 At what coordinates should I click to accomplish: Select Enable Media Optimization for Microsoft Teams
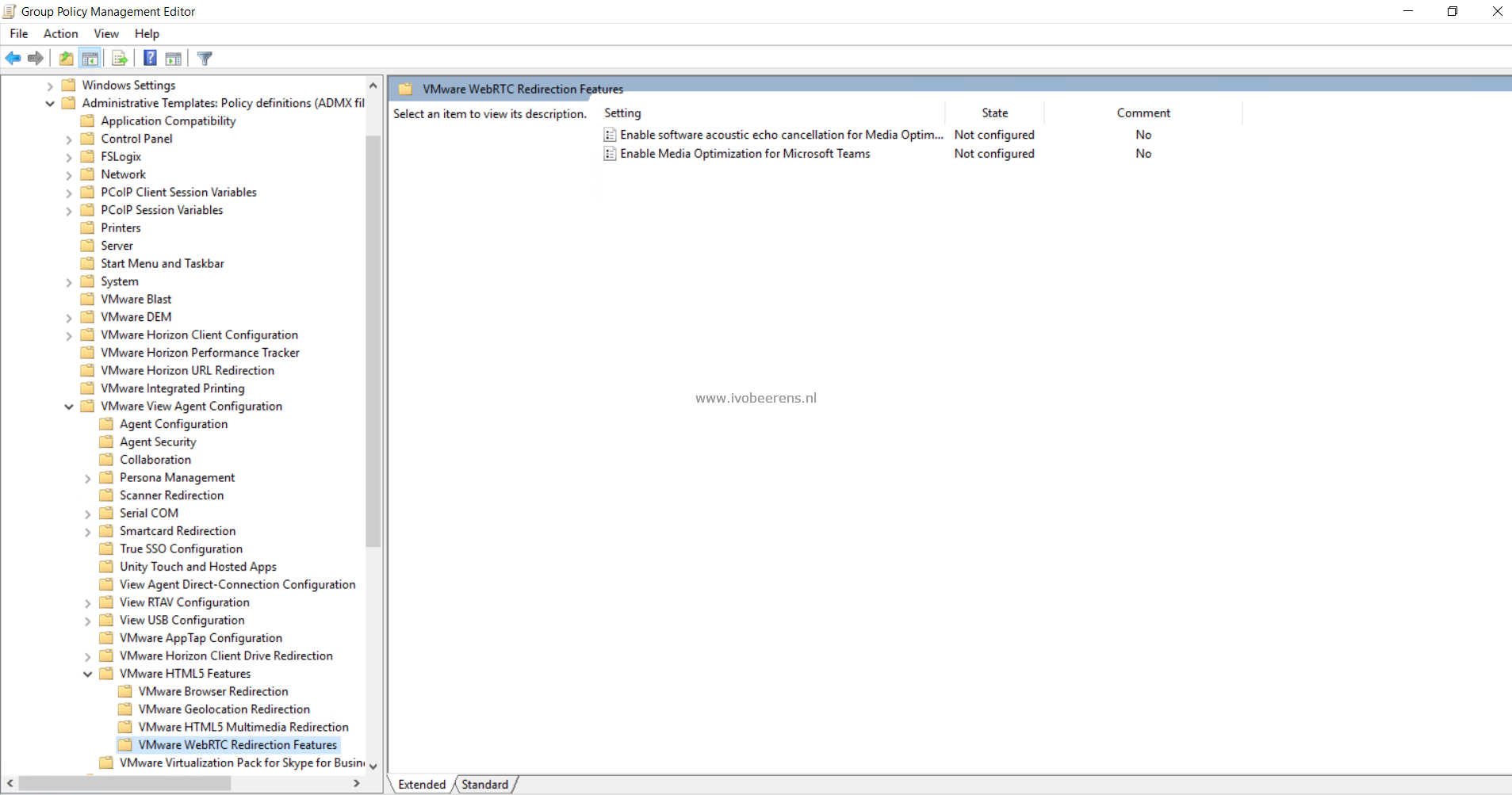pos(745,154)
